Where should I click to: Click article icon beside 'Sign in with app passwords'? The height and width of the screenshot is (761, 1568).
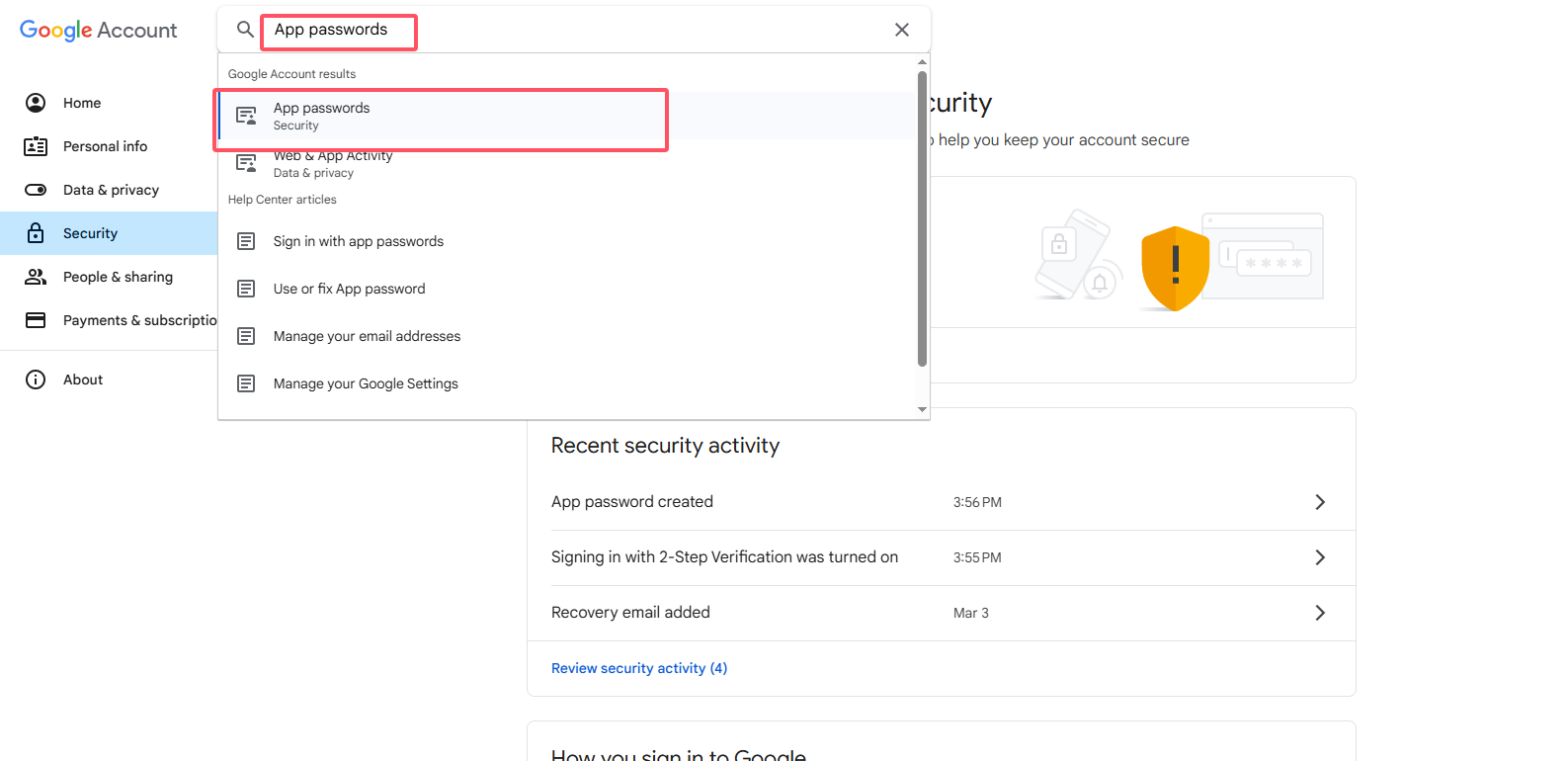[x=246, y=241]
